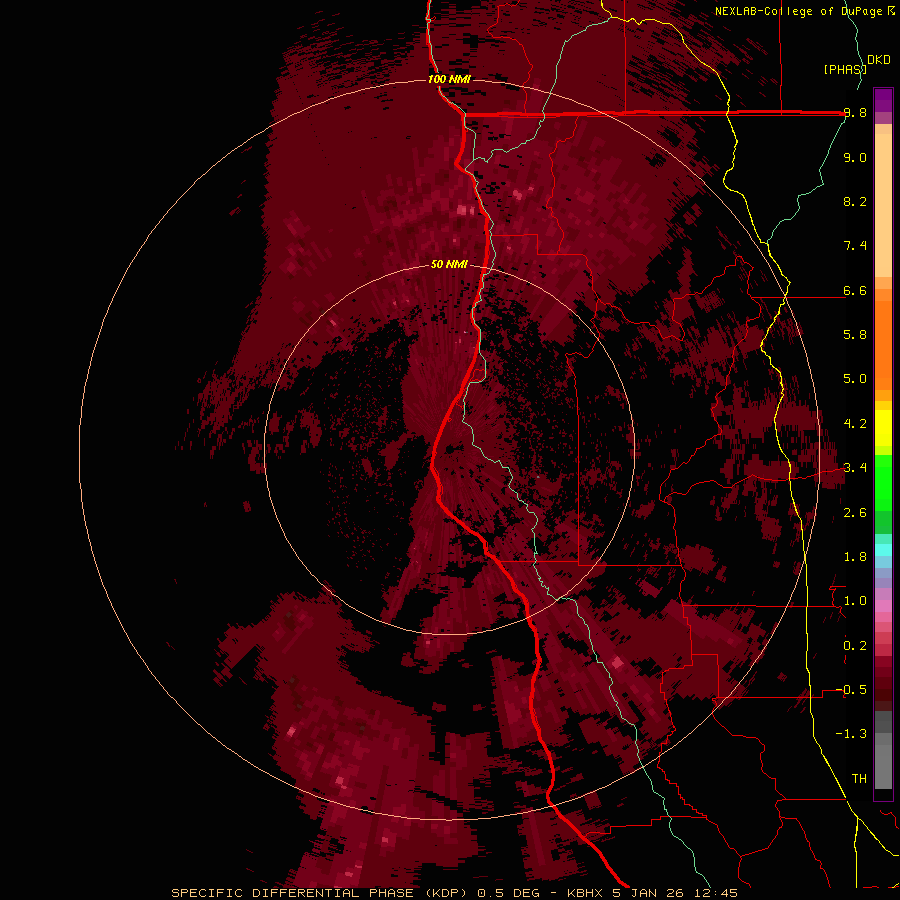Click the 8.2 value on the color scale
900x900 pixels.
tap(855, 201)
